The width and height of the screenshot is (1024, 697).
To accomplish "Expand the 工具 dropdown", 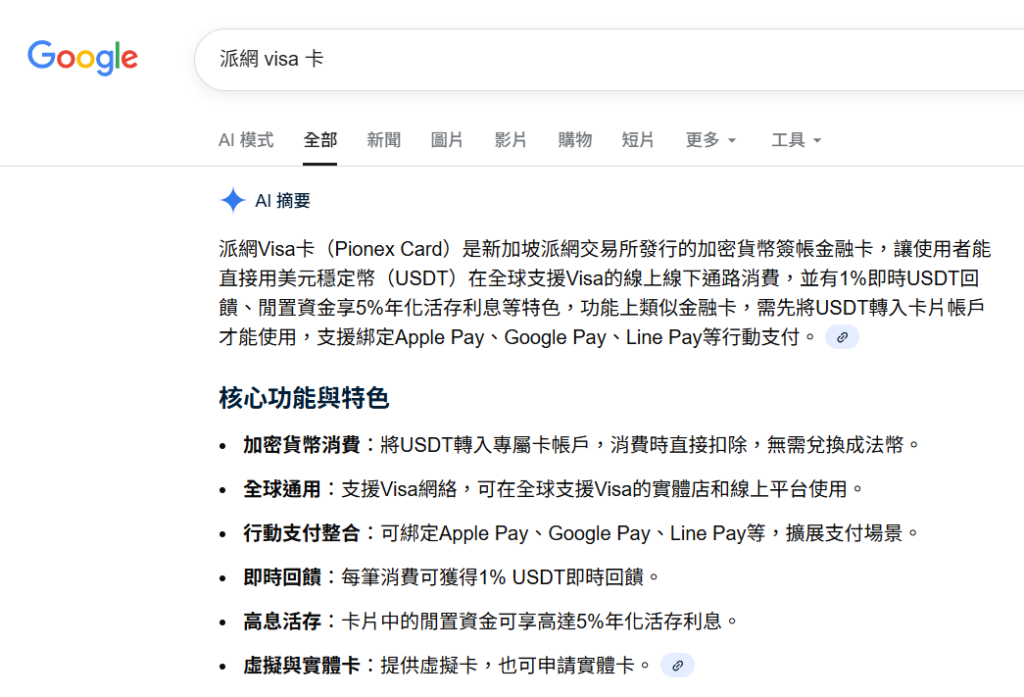I will pos(796,140).
